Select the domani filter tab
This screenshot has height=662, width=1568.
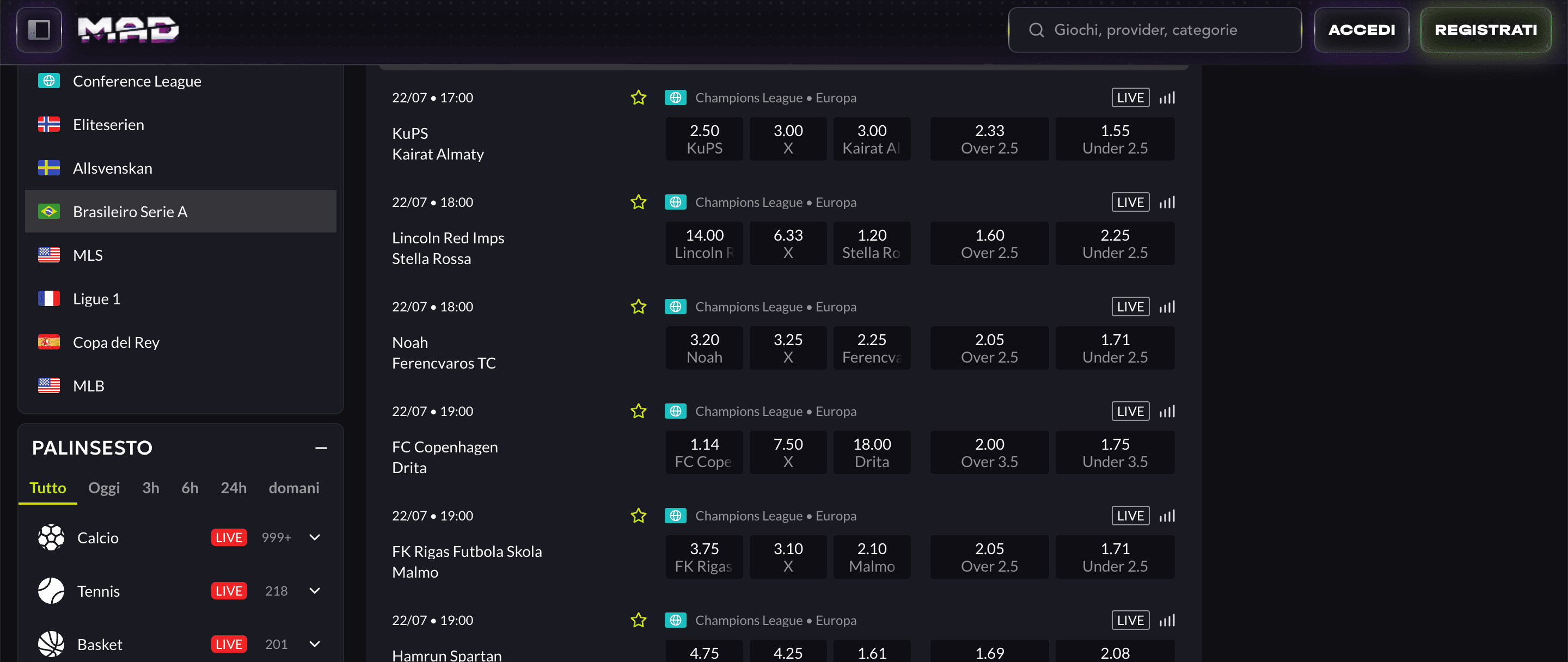coord(294,487)
